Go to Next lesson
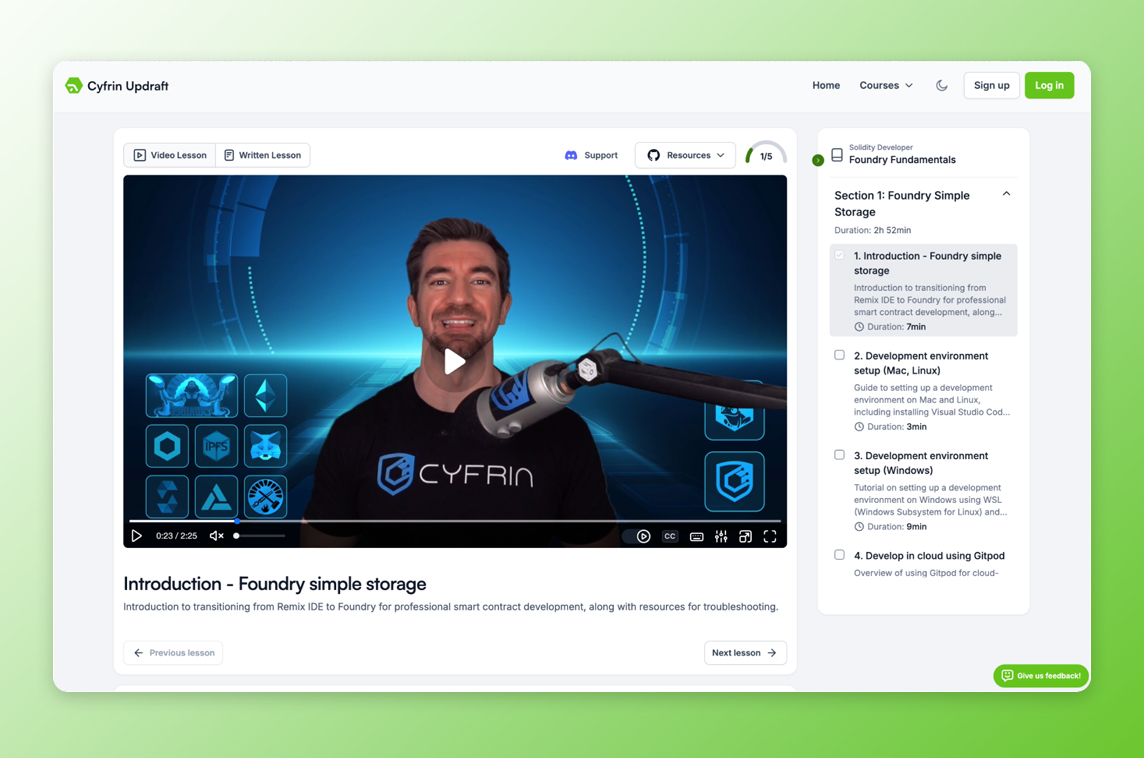Image resolution: width=1144 pixels, height=758 pixels. click(x=745, y=653)
